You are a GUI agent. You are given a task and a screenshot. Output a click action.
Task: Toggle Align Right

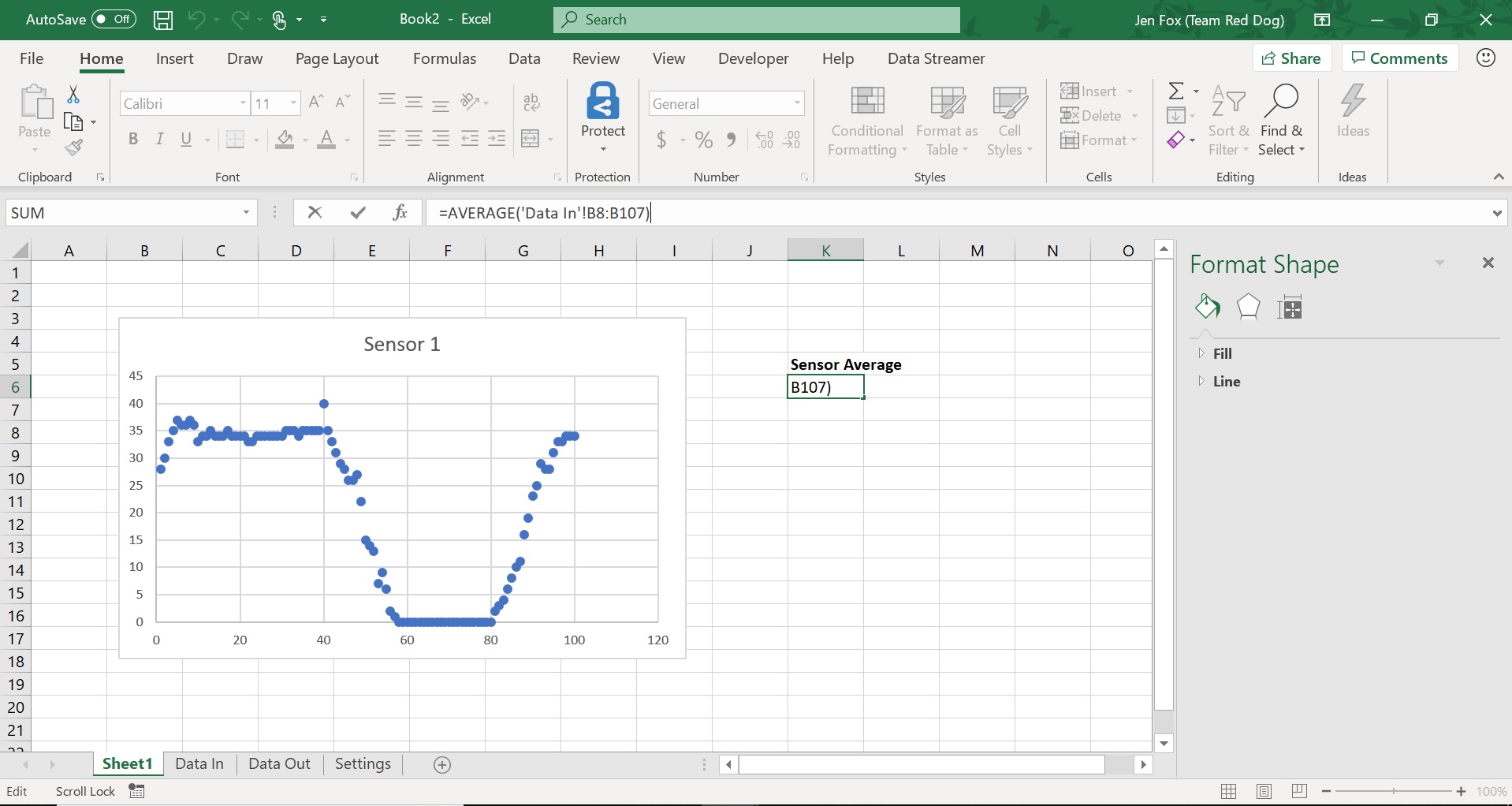[441, 140]
